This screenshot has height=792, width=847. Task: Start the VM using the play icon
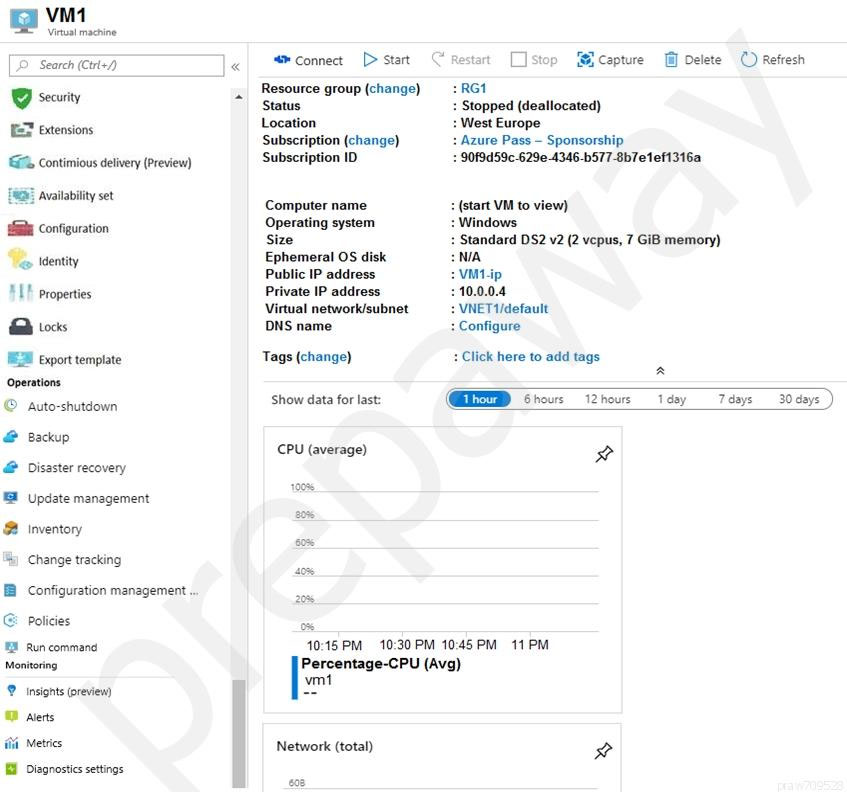370,59
